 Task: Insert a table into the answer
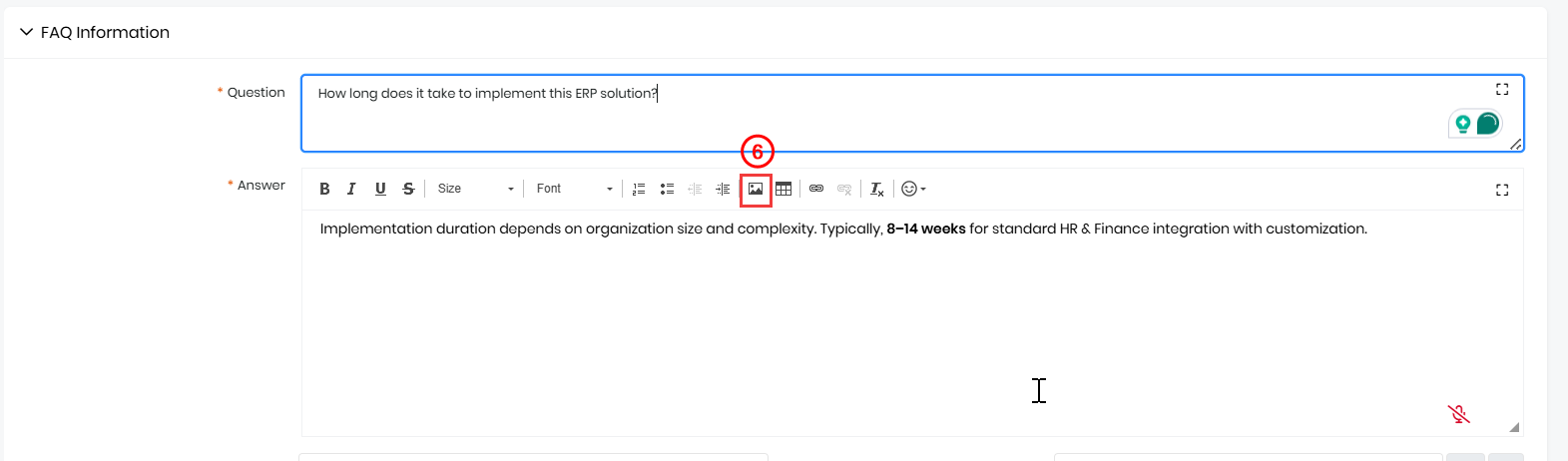(x=784, y=189)
